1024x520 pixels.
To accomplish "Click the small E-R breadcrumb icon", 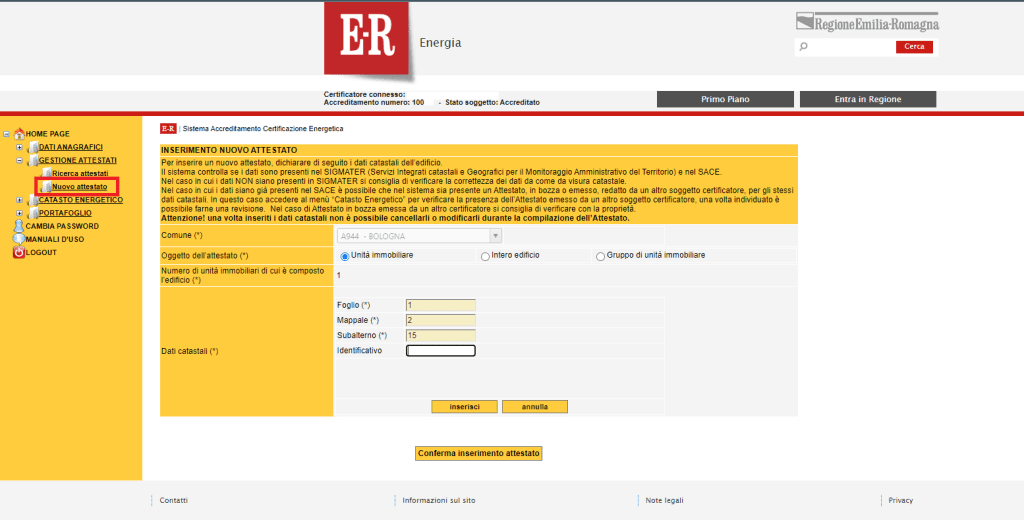I will [x=168, y=129].
